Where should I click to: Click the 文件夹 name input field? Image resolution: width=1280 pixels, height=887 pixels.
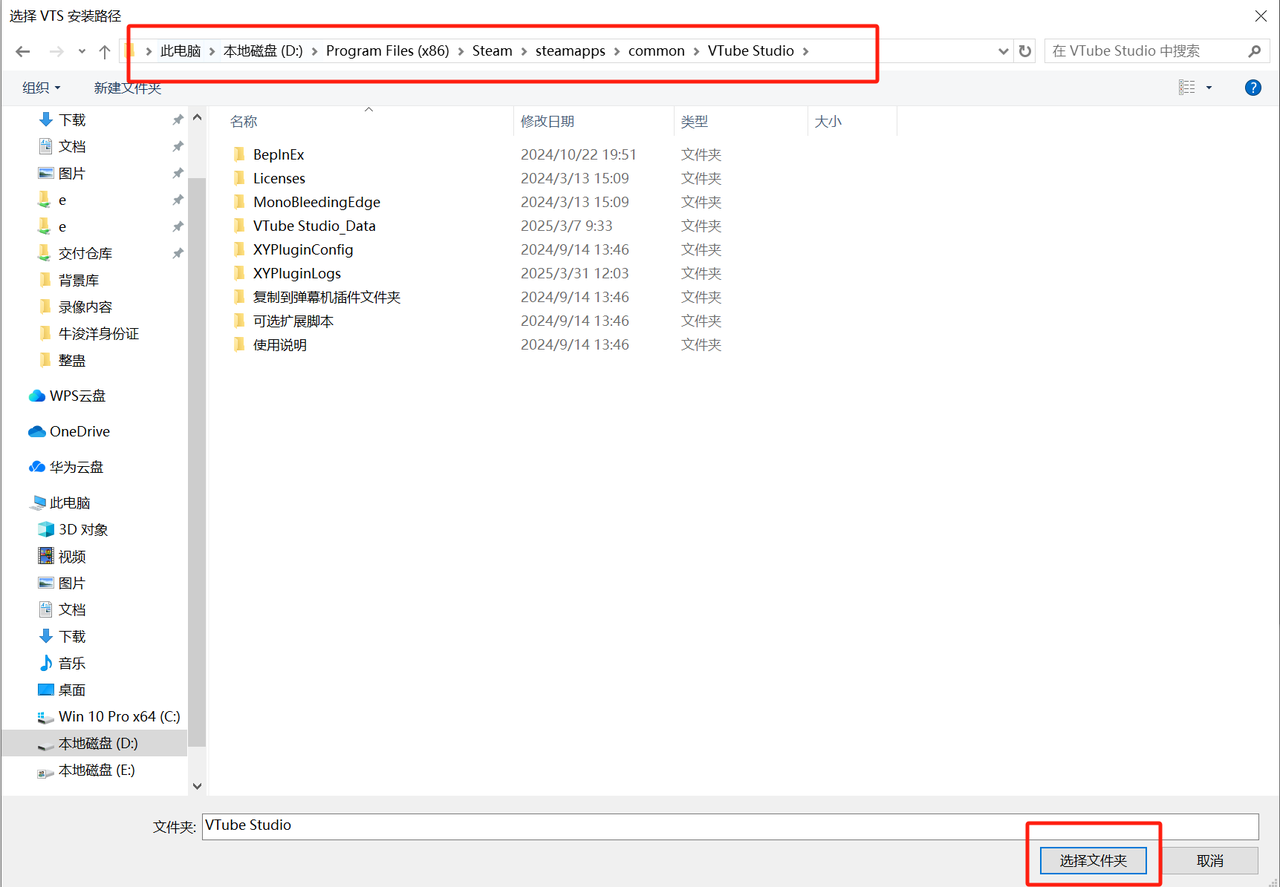tap(730, 826)
